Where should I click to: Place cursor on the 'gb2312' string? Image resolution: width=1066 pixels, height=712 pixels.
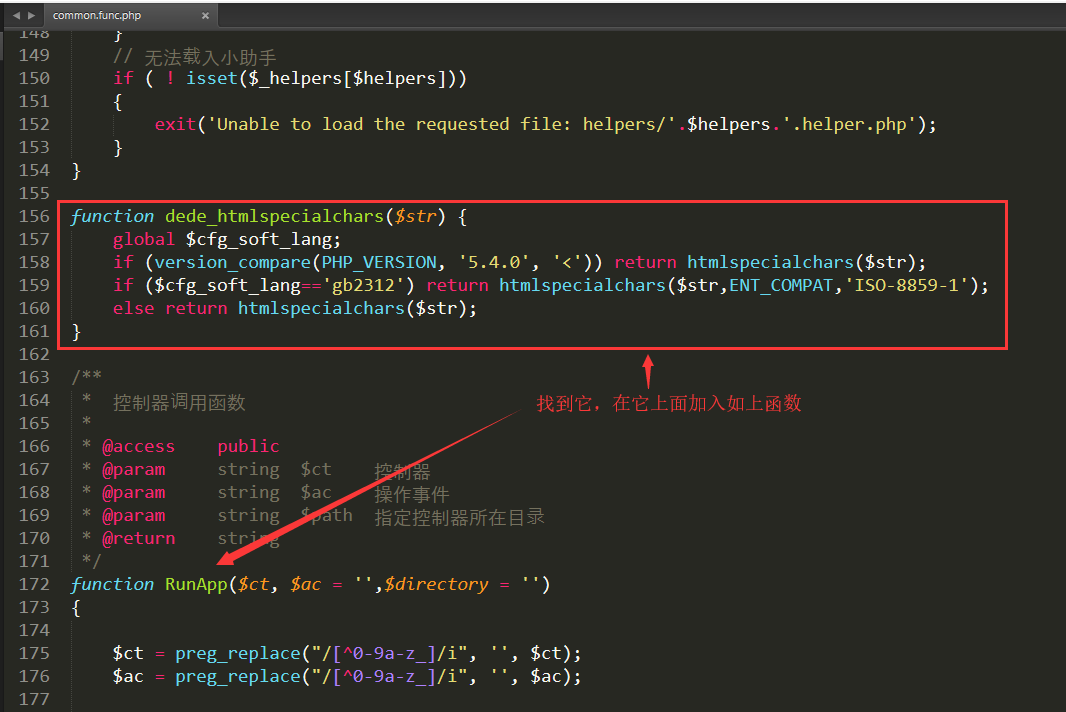coord(368,285)
